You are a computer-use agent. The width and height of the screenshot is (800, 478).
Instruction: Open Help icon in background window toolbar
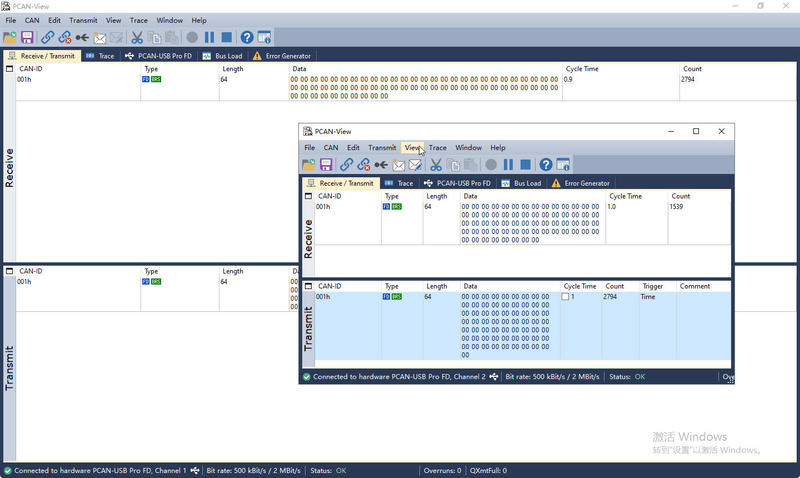coord(246,37)
